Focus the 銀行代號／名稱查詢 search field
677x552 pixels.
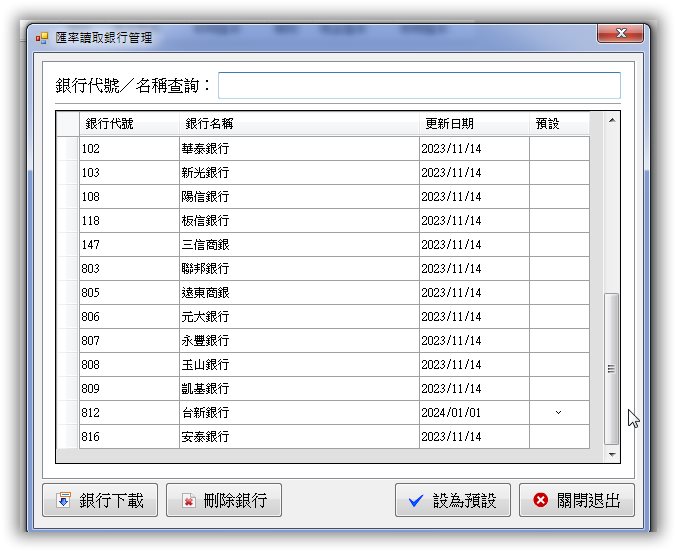[419, 86]
